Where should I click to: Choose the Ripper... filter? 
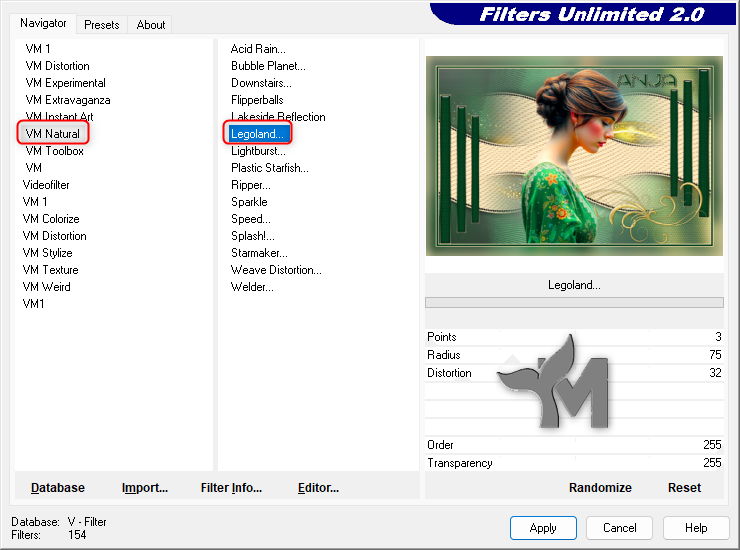[x=251, y=185]
